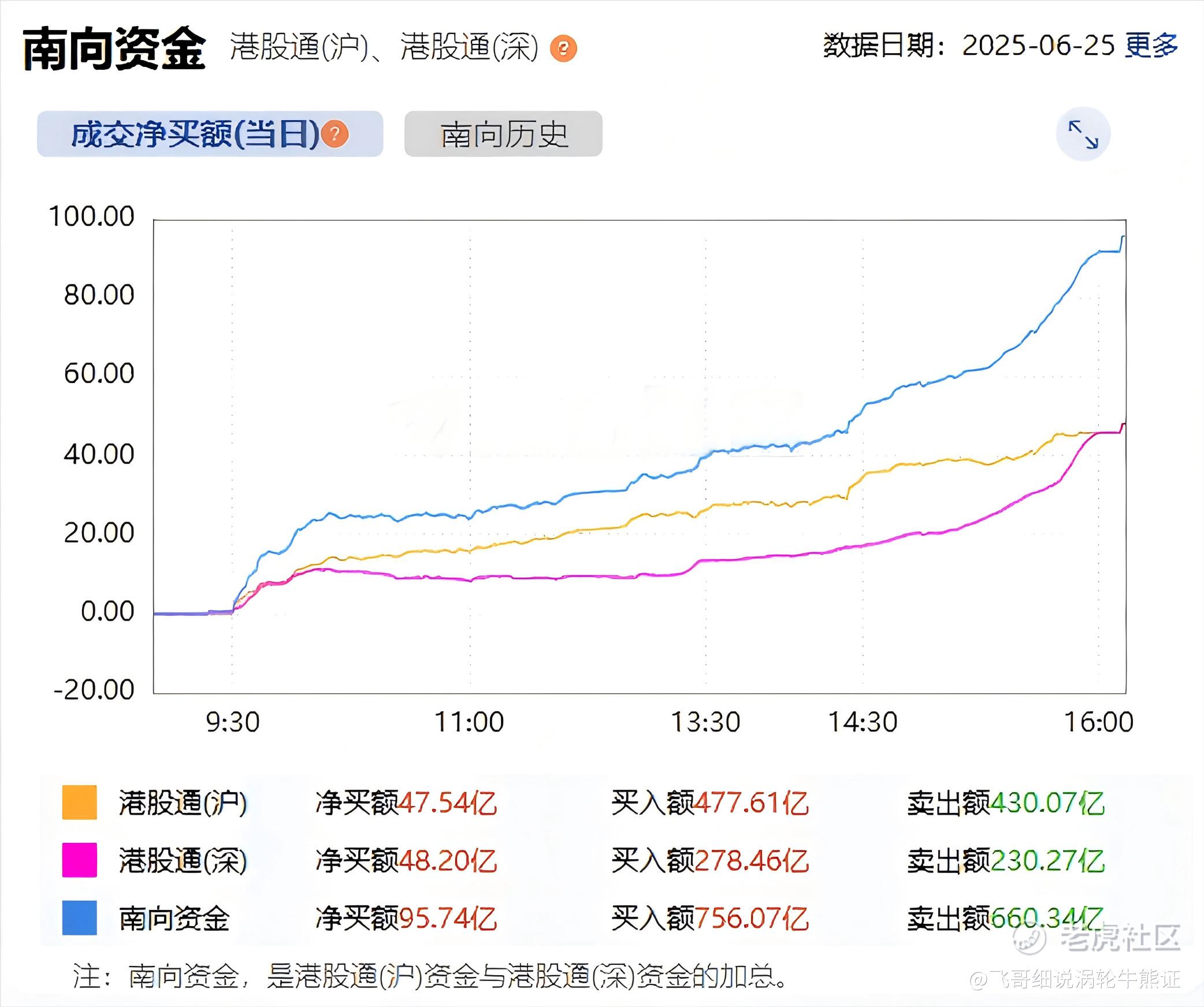Screen dimensions: 1204x1007
Task: Click the 净买额47.54亿 value
Action: (406, 803)
